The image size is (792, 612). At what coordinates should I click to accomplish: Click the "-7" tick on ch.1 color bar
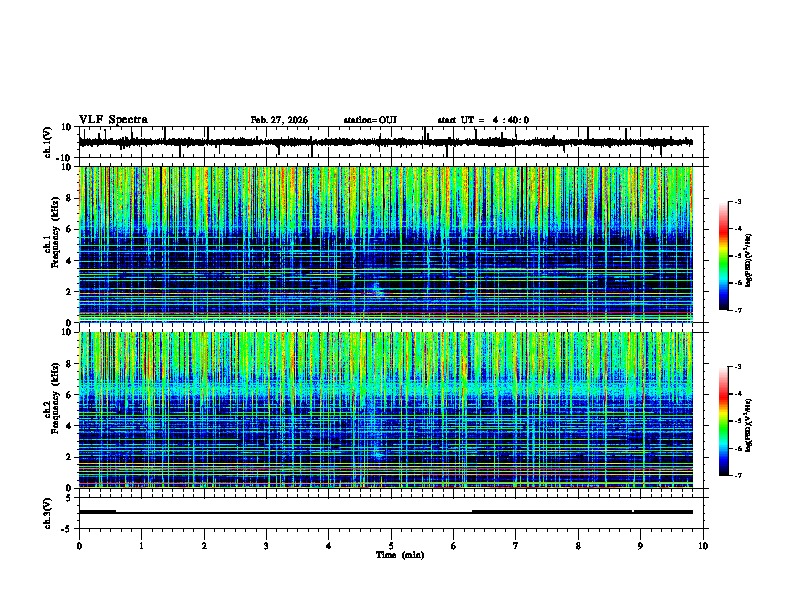click(737, 310)
